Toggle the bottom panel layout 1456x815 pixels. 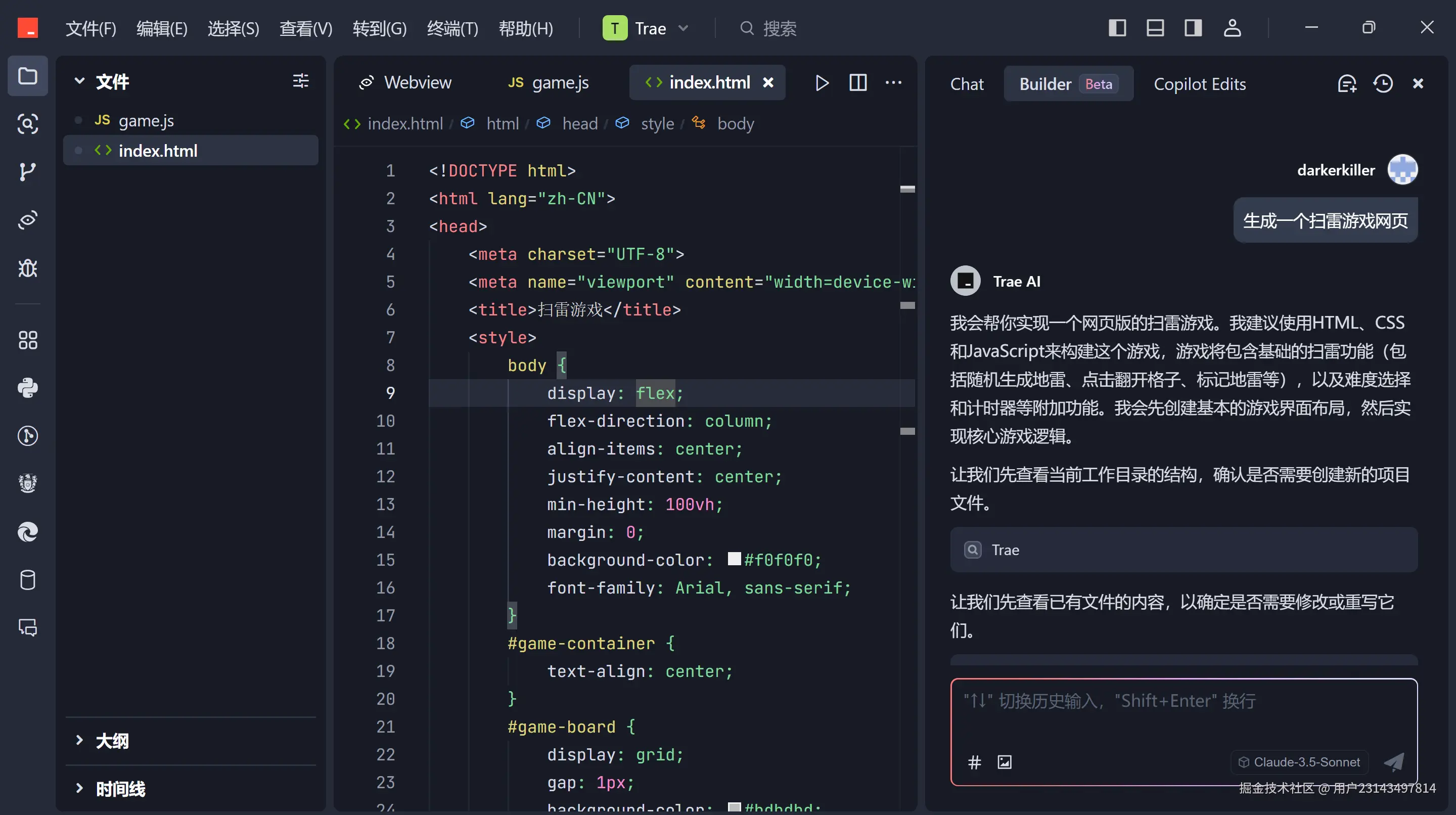pyautogui.click(x=1155, y=28)
